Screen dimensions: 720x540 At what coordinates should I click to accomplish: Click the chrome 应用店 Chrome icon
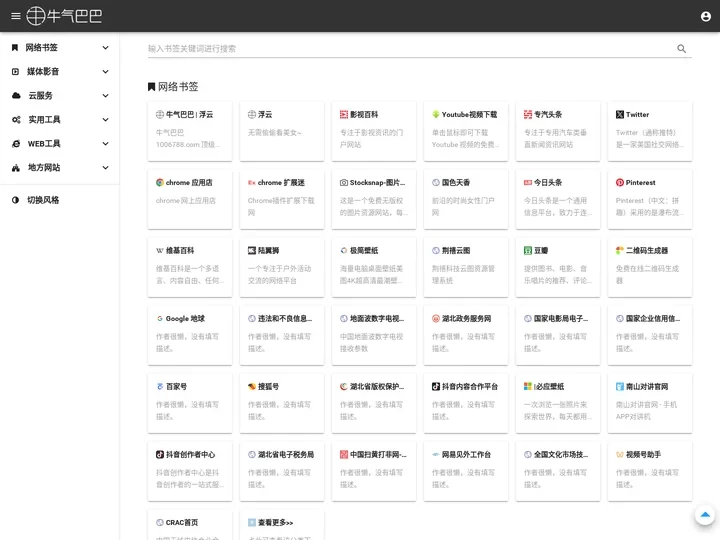(x=160, y=182)
